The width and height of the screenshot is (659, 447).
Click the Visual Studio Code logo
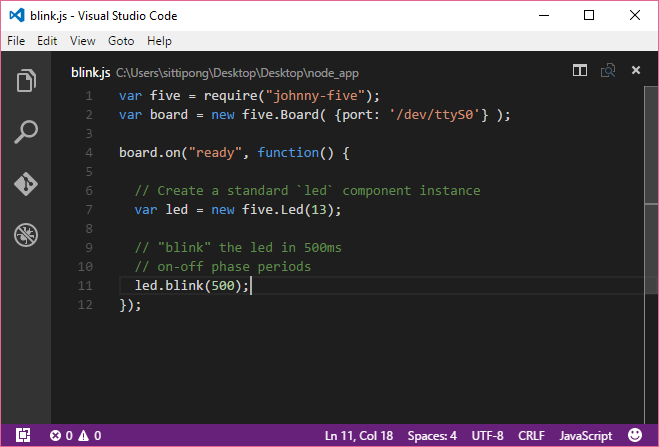pyautogui.click(x=17, y=16)
